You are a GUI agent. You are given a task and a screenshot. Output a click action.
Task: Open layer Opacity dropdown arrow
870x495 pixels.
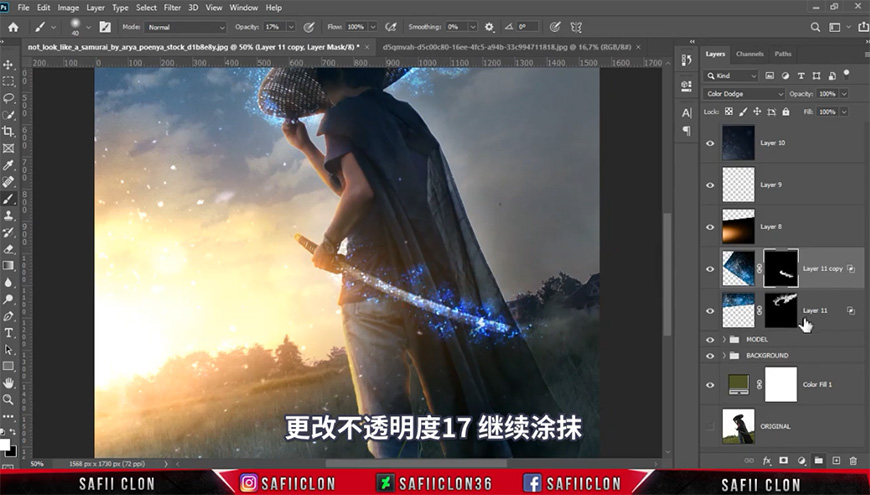click(x=844, y=94)
